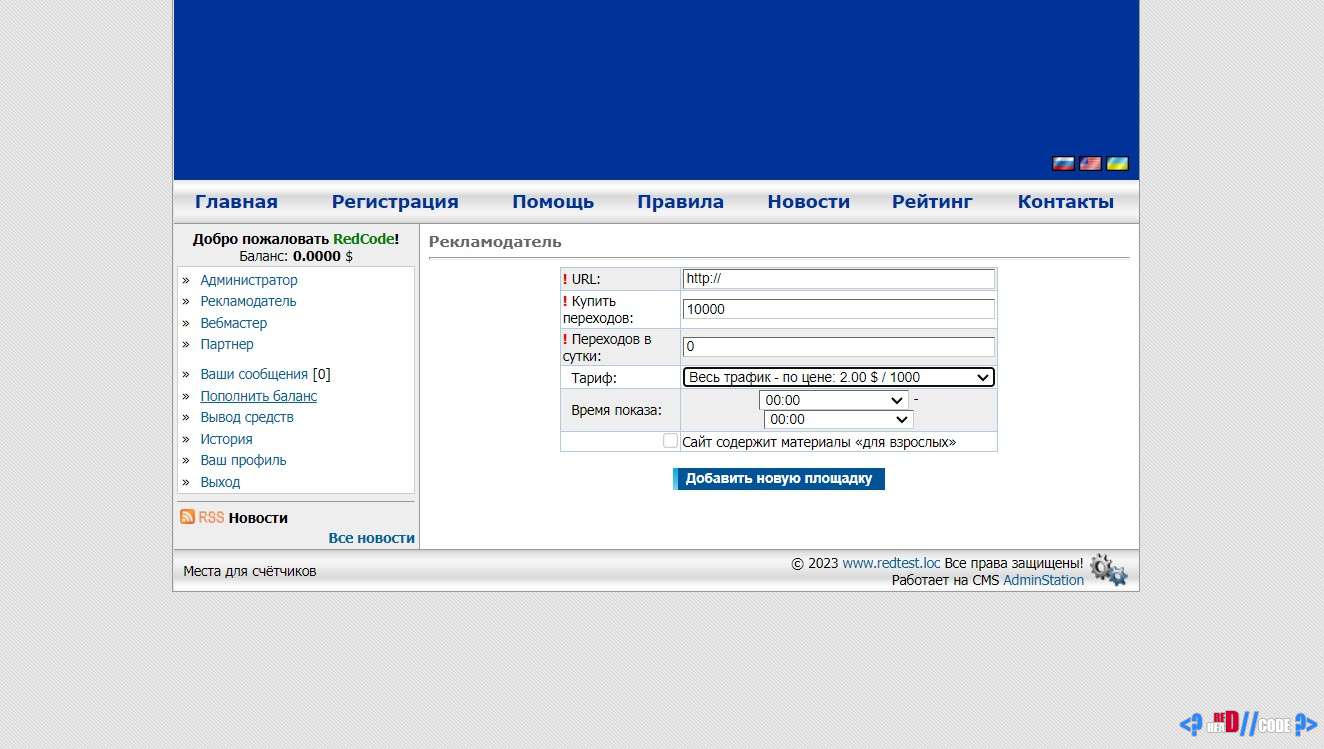
Task: Click the Пополнить баланс link
Action: (x=259, y=396)
